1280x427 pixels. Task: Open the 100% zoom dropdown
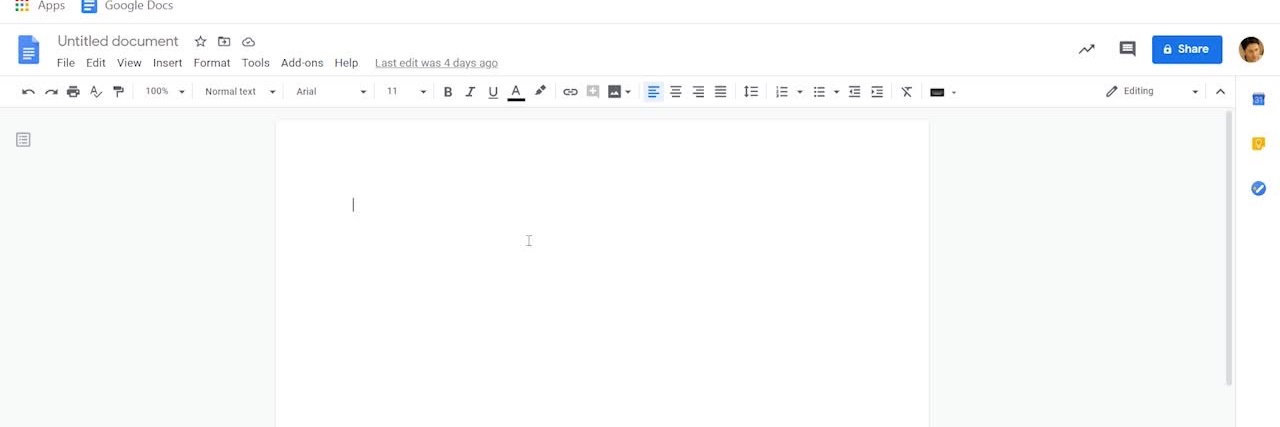[165, 92]
